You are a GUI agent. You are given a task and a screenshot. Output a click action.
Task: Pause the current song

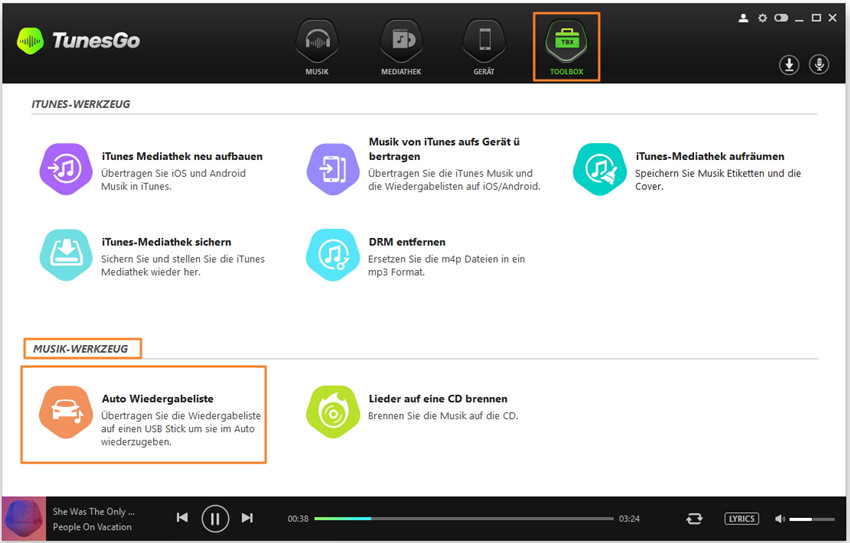pos(215,519)
